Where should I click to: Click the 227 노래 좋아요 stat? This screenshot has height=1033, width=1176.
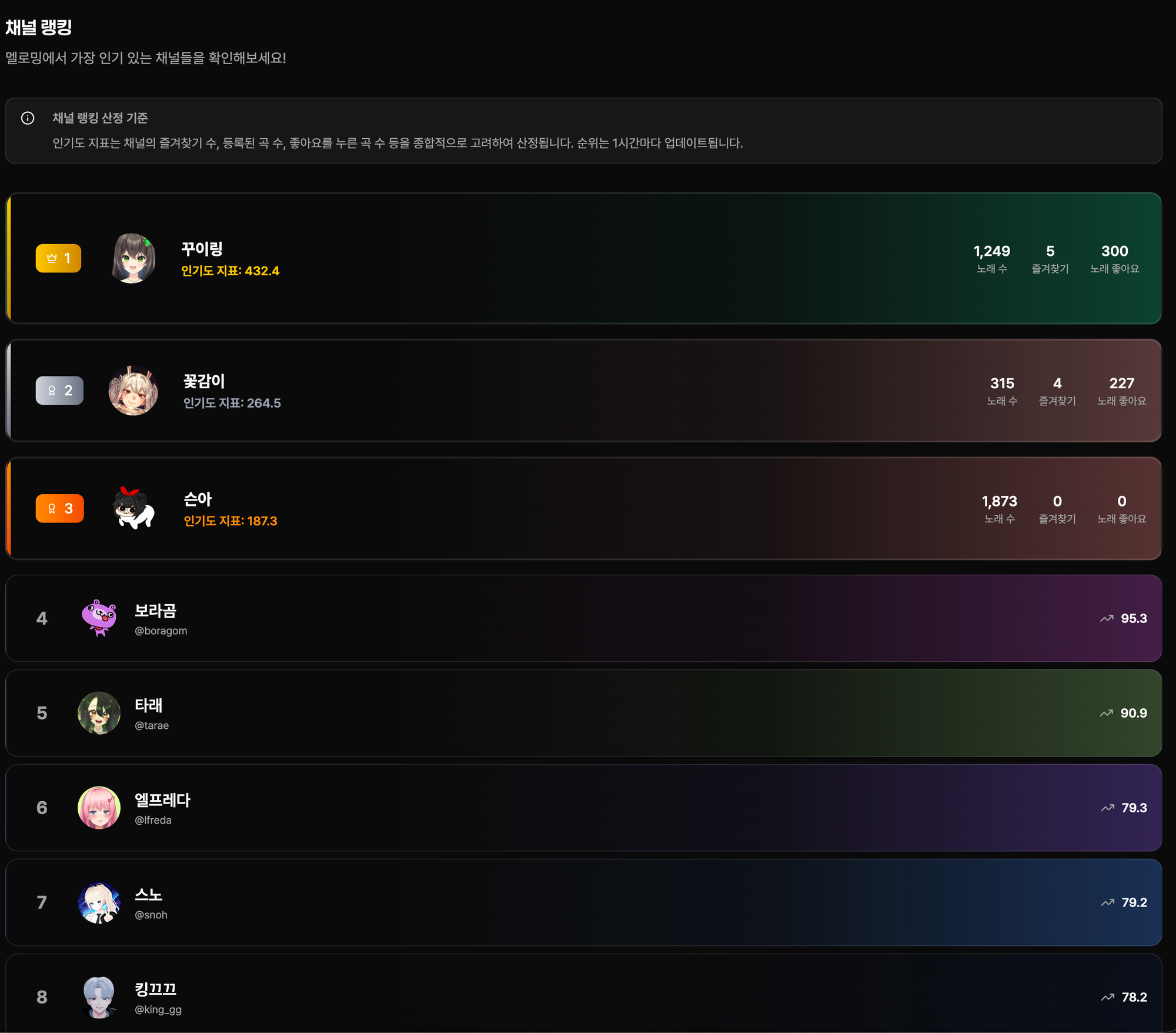tap(1121, 391)
